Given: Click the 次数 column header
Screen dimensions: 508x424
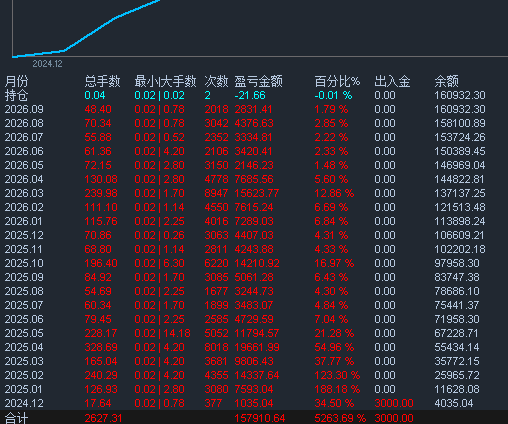Looking at the screenshot, I should [216, 81].
